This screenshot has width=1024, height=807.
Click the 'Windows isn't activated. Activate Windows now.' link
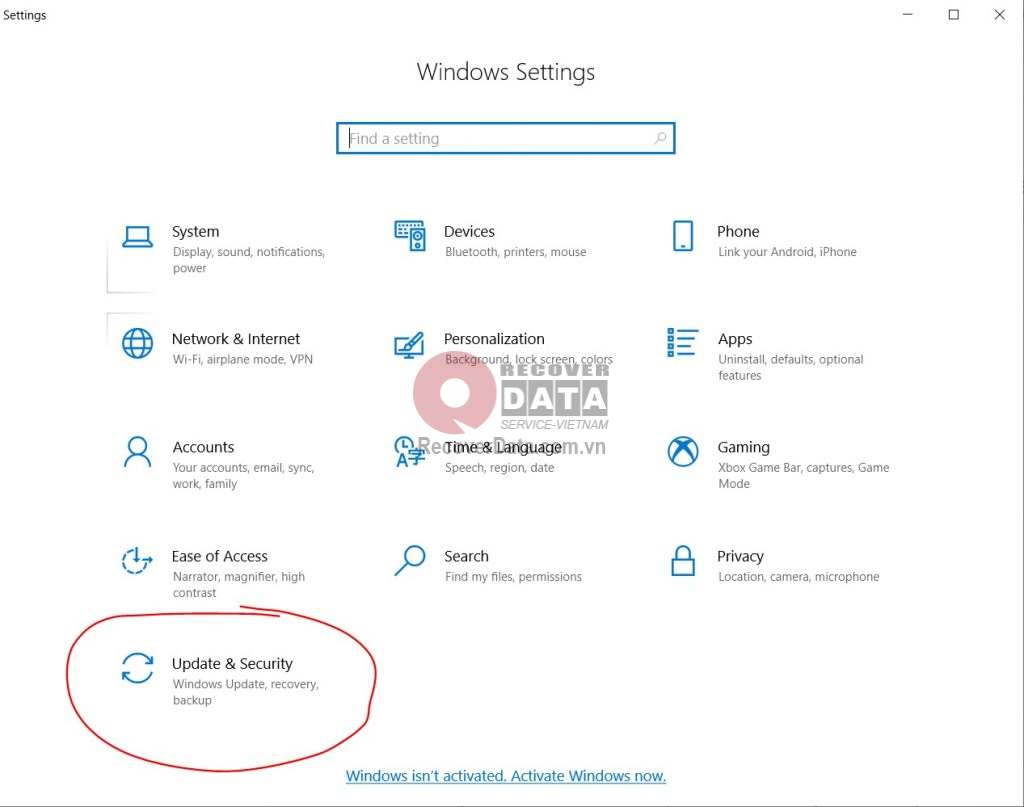click(505, 776)
